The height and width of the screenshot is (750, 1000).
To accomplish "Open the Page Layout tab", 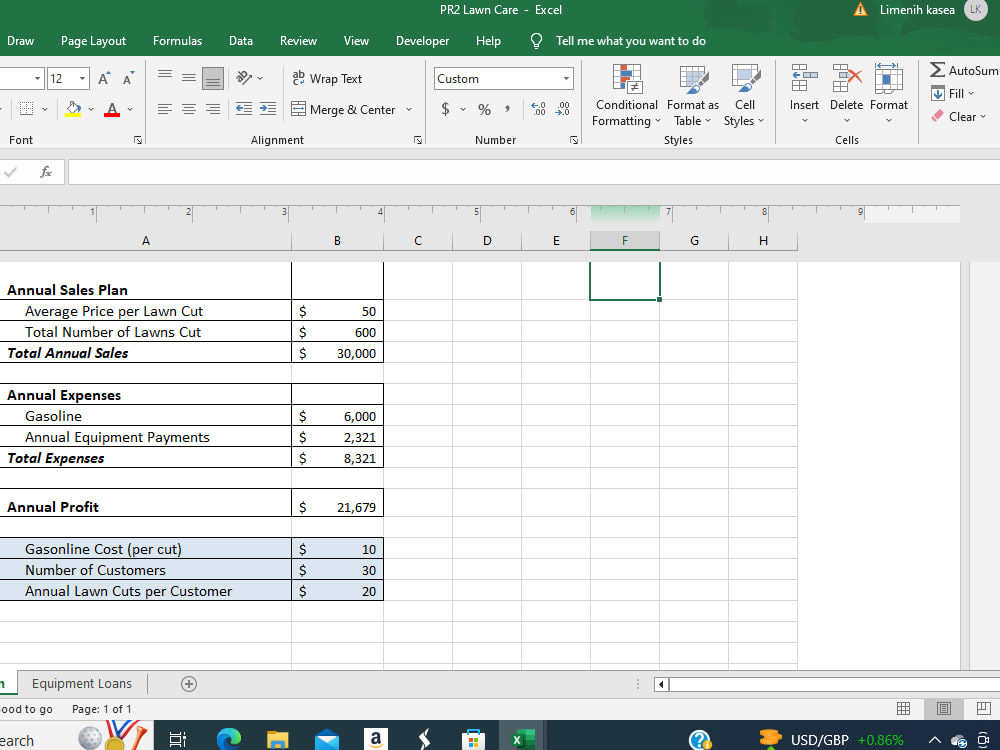I will point(93,41).
